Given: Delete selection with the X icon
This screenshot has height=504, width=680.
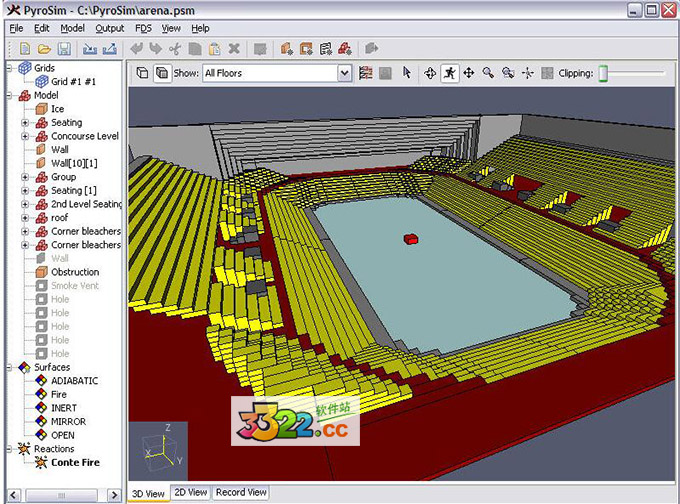Looking at the screenshot, I should tap(234, 49).
